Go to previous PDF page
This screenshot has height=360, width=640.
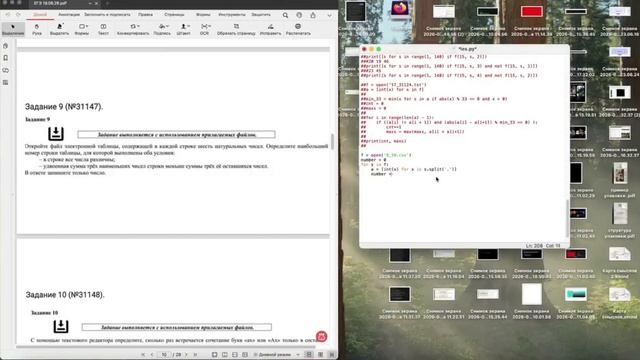(x=152, y=355)
